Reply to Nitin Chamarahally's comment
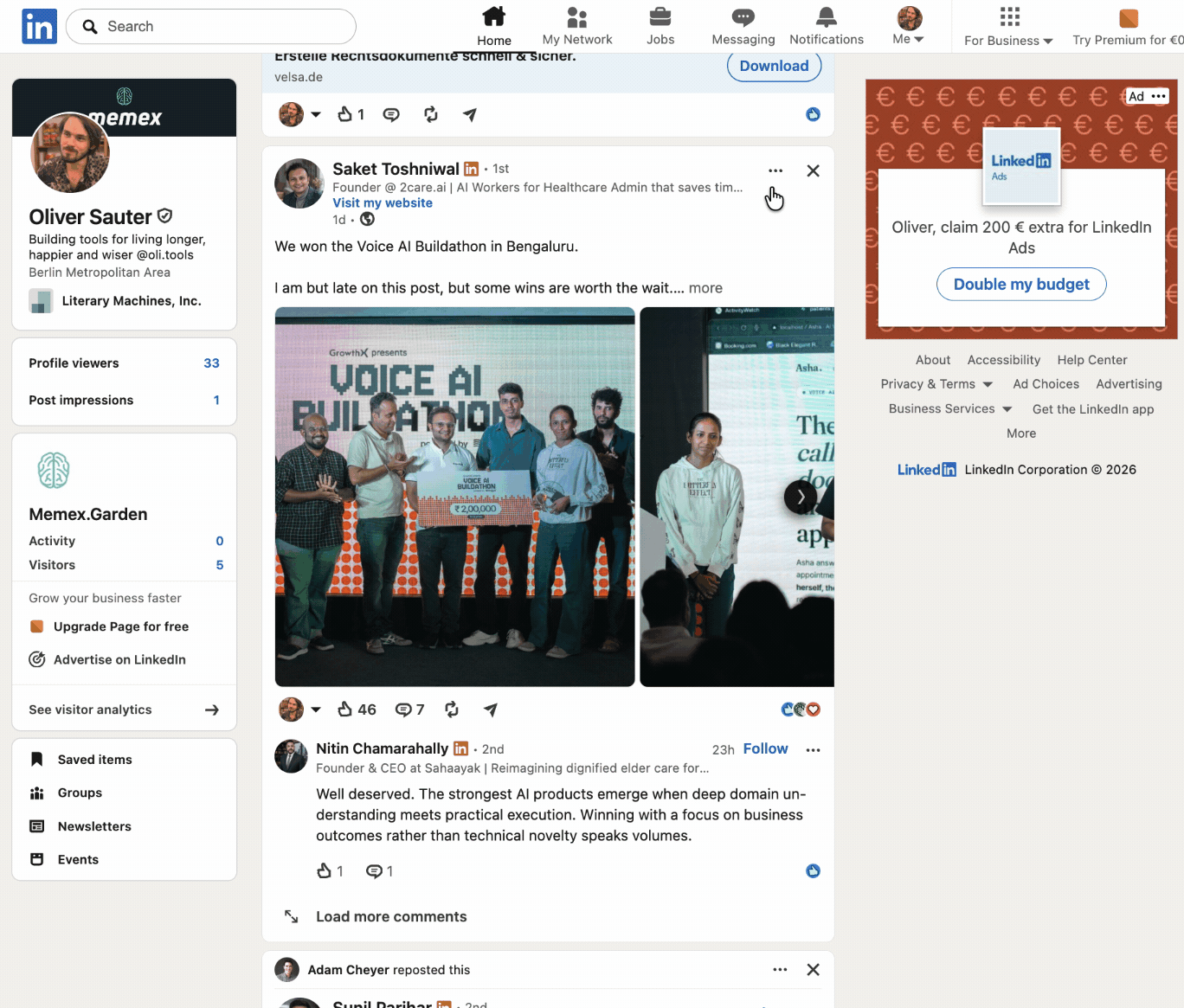Image resolution: width=1184 pixels, height=1008 pixels. (x=379, y=871)
